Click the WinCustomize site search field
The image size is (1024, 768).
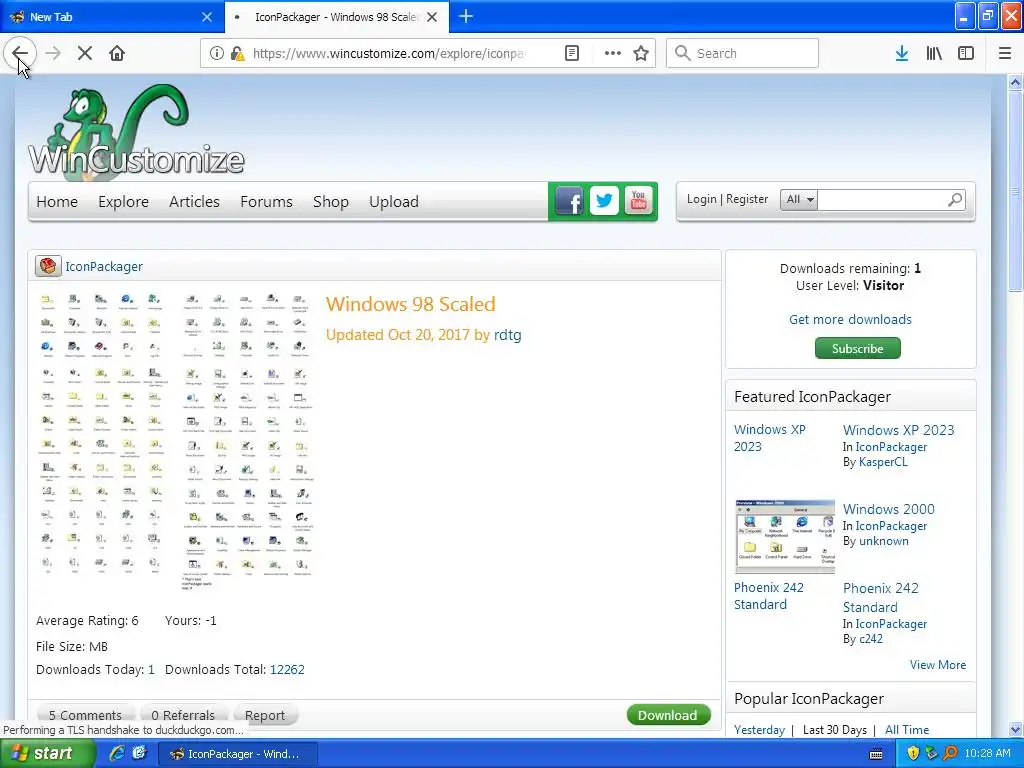[881, 199]
